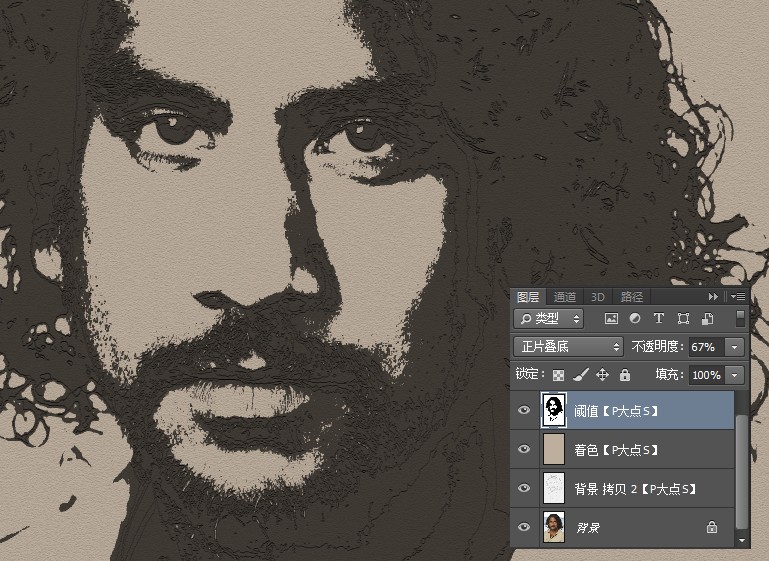Screen dimensions: 769x561
Task: Lock image pixels brush icon
Action: pos(581,375)
